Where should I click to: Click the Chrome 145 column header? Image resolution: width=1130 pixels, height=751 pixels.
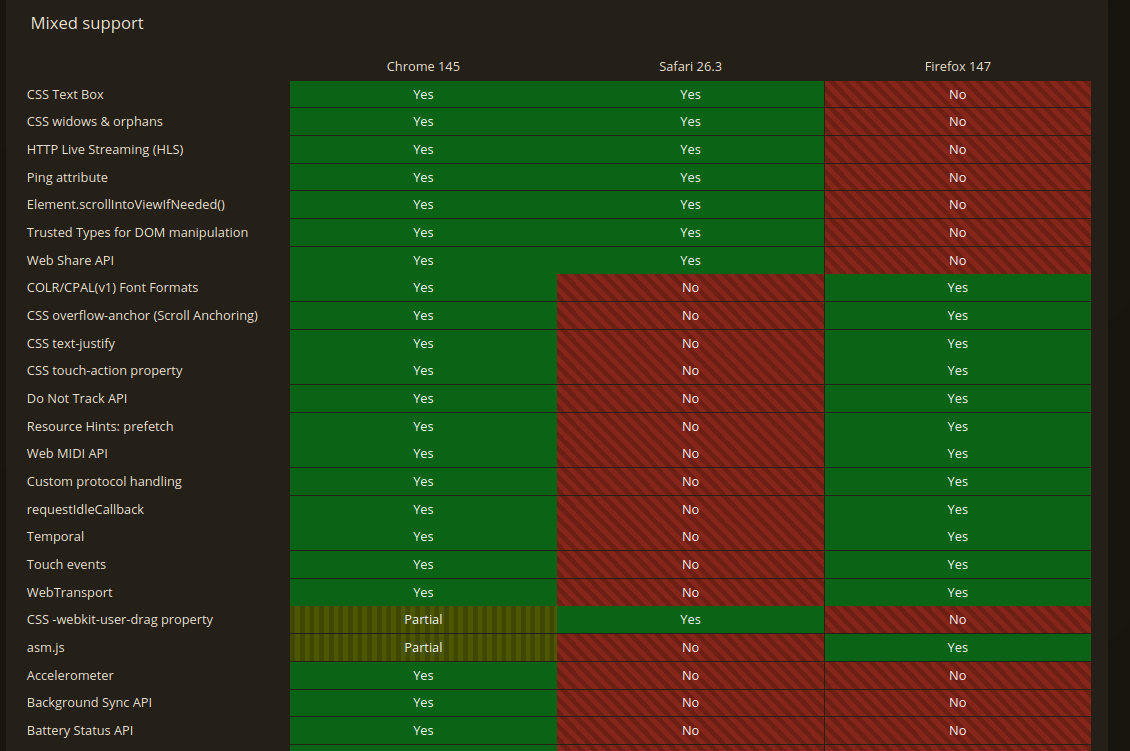[x=423, y=66]
